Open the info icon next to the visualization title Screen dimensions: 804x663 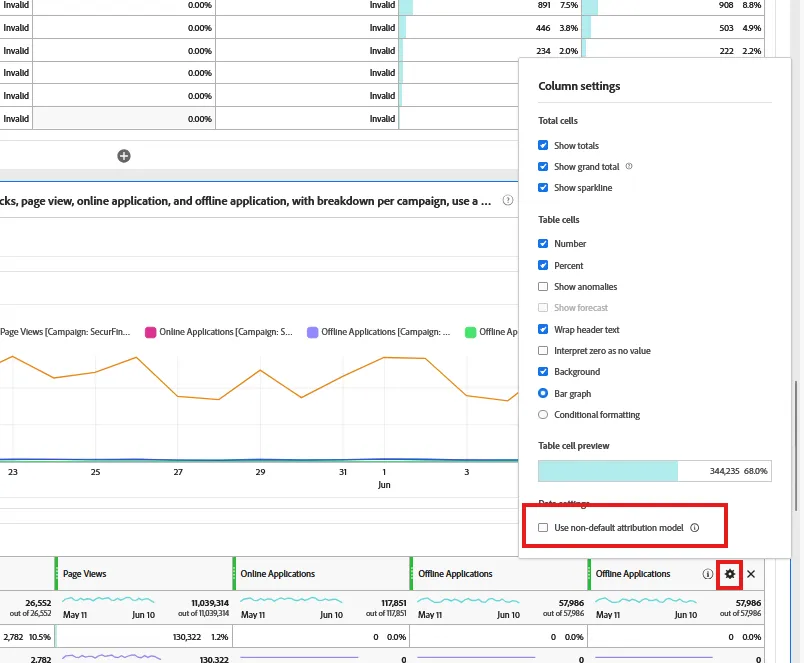tap(508, 200)
